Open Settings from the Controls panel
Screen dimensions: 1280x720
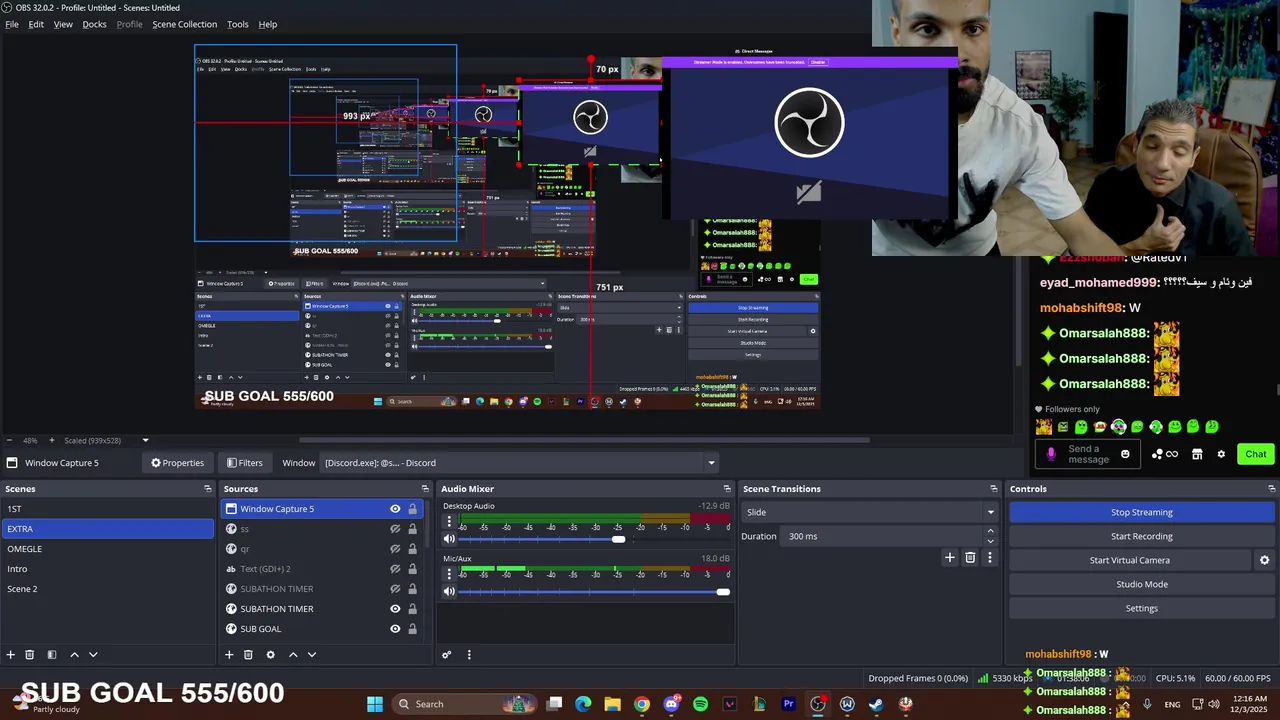coord(1141,608)
